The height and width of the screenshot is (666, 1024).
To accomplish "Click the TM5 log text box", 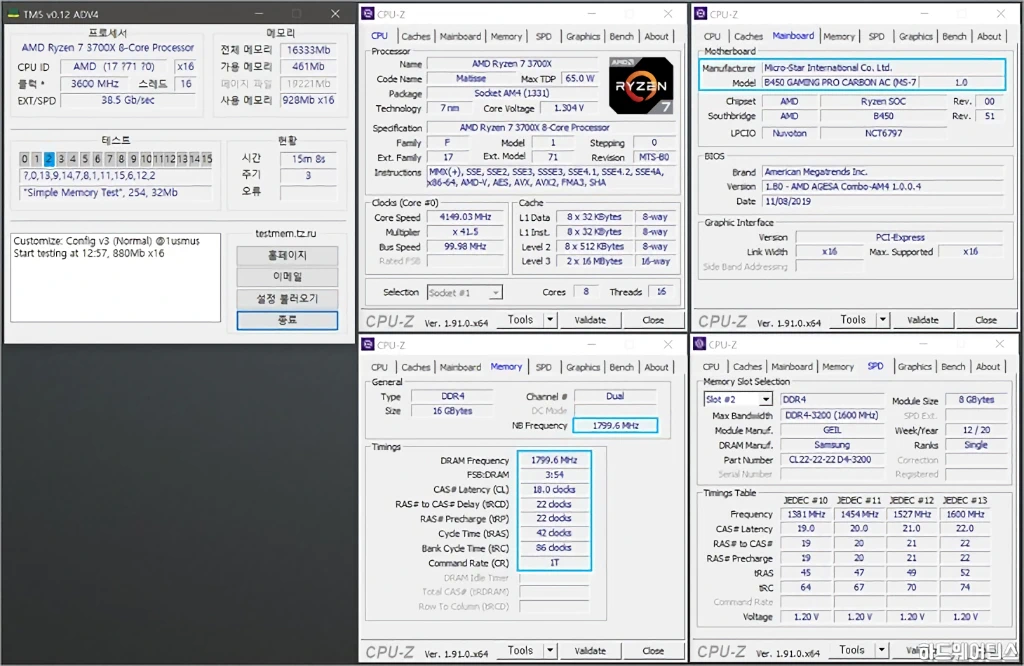I will [116, 278].
